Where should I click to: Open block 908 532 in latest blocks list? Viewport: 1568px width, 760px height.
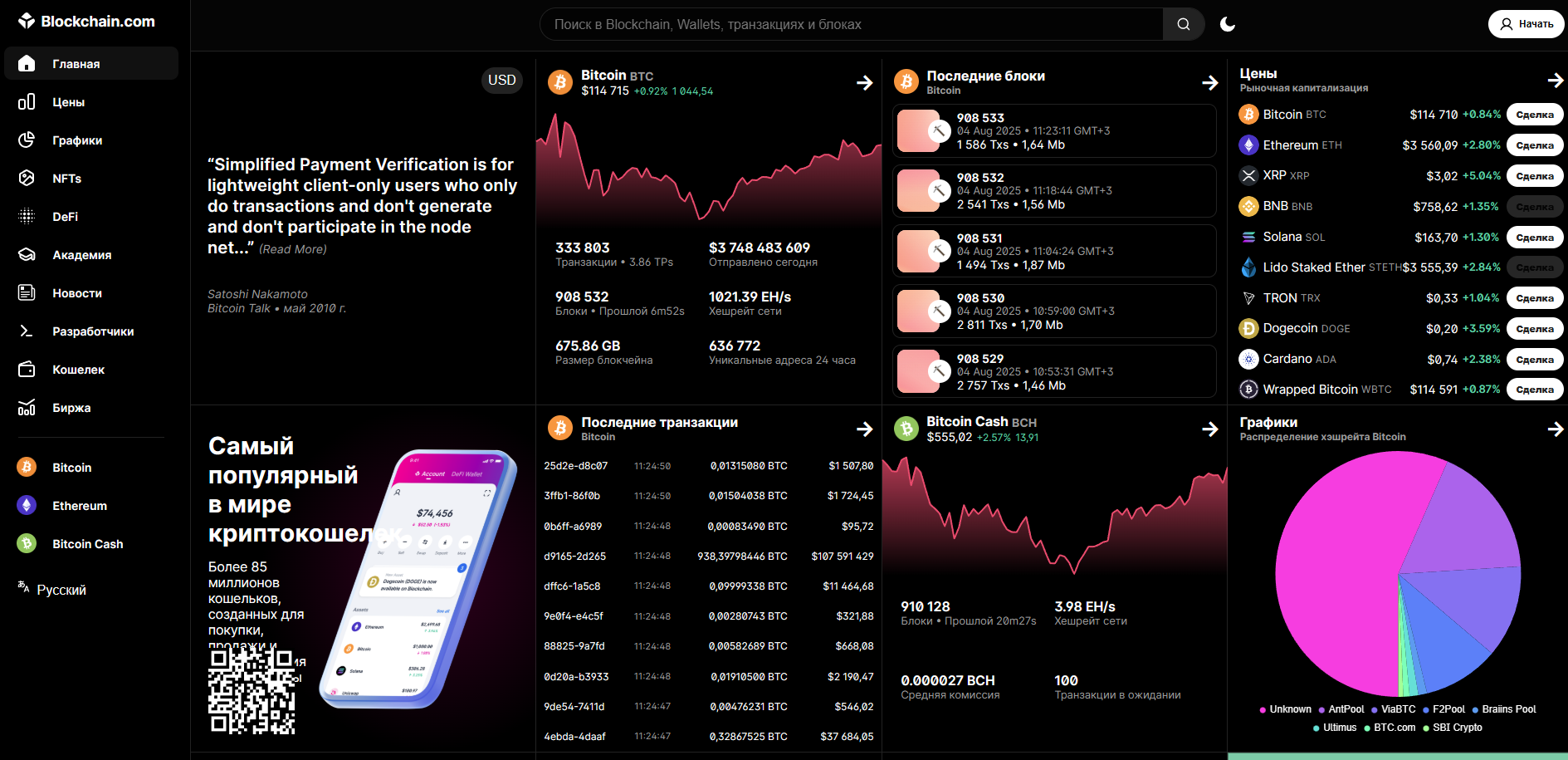(1054, 191)
